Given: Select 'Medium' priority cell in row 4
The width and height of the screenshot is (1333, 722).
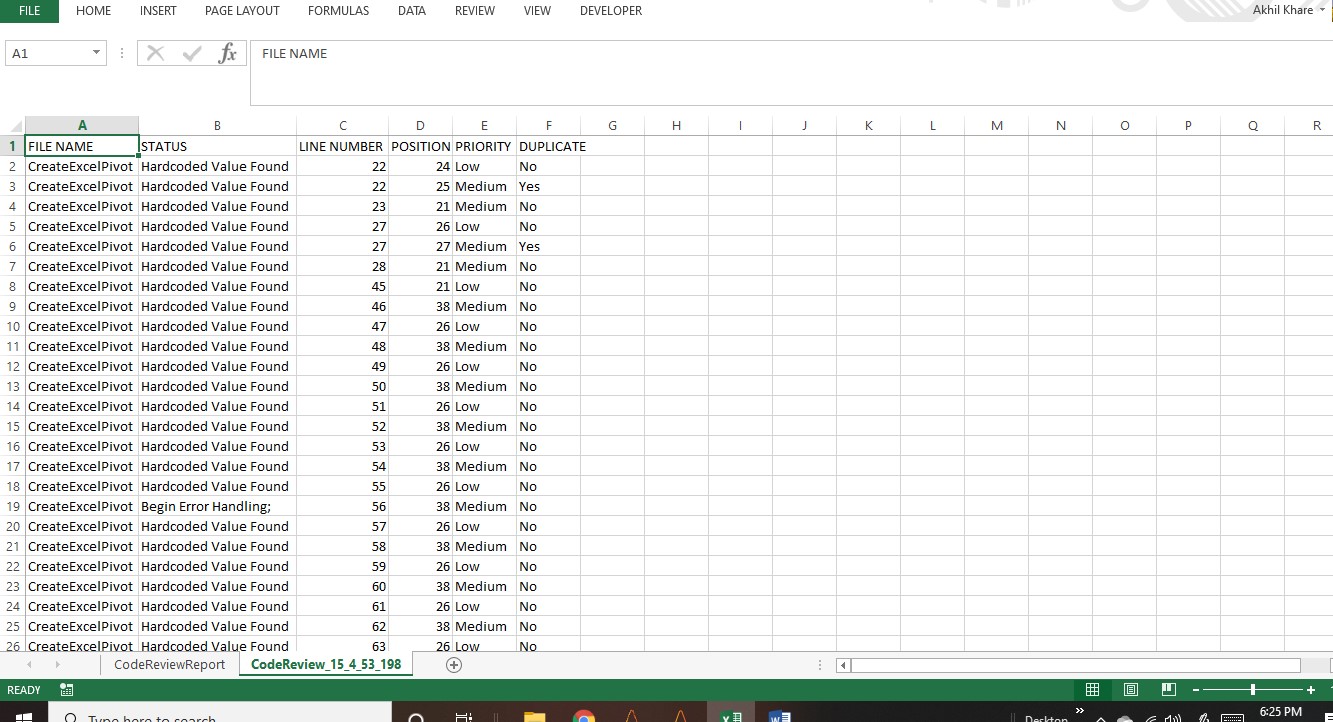Looking at the screenshot, I should (484, 206).
